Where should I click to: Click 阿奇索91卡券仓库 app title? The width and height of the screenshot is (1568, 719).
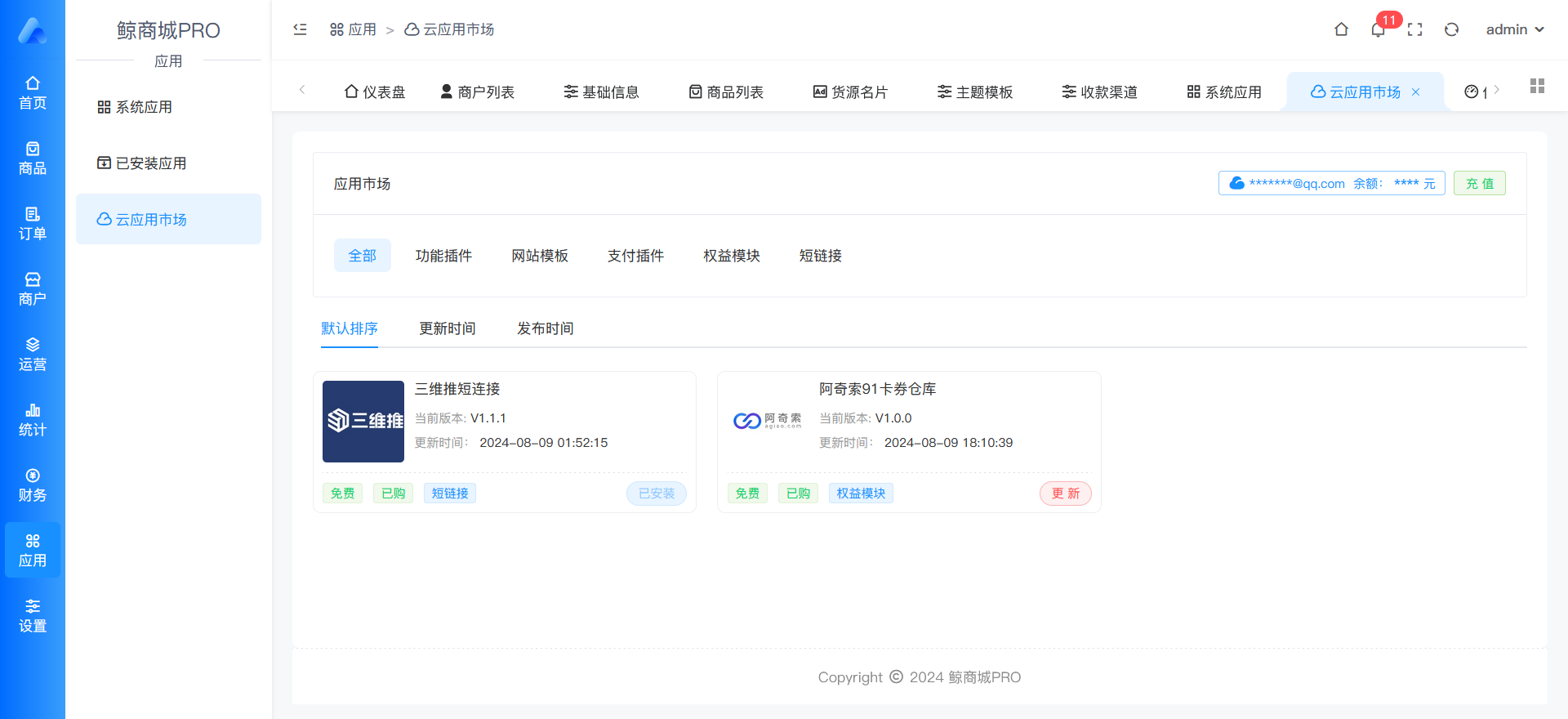tap(878, 389)
